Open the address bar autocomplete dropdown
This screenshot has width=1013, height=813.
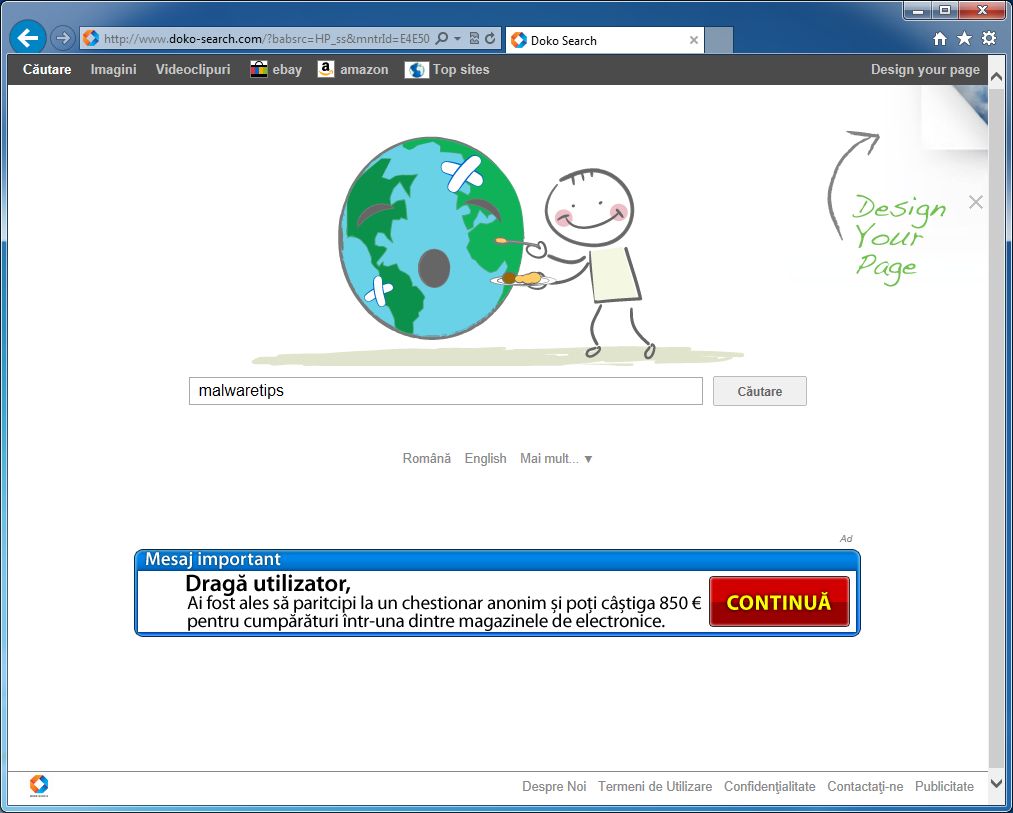pyautogui.click(x=456, y=38)
